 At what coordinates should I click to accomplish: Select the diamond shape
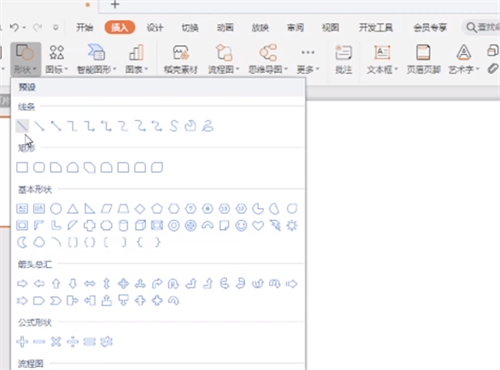140,209
